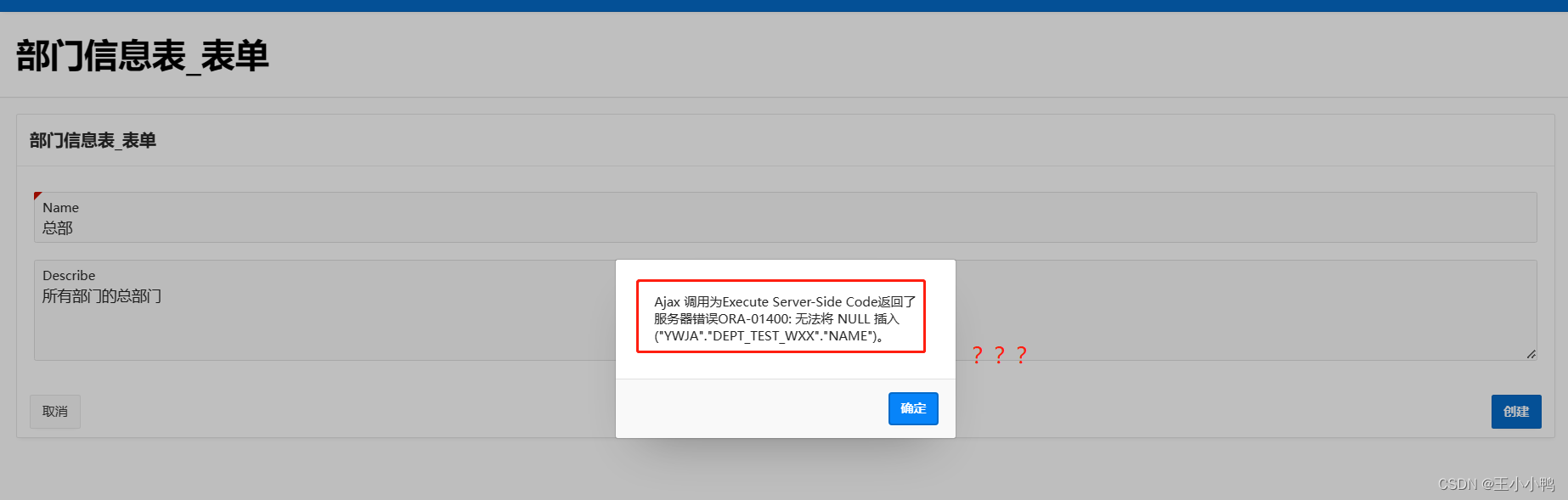Screen dimensions: 1568x500
Task: Click the red question marks annotation
Action: [999, 355]
